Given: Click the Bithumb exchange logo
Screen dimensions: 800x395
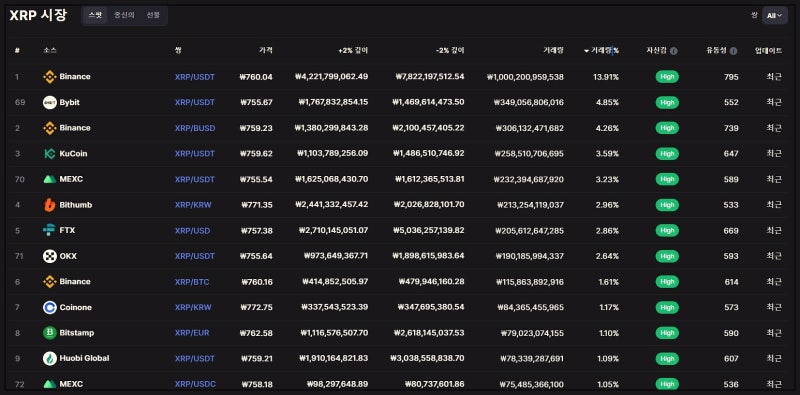Looking at the screenshot, I should coord(49,205).
